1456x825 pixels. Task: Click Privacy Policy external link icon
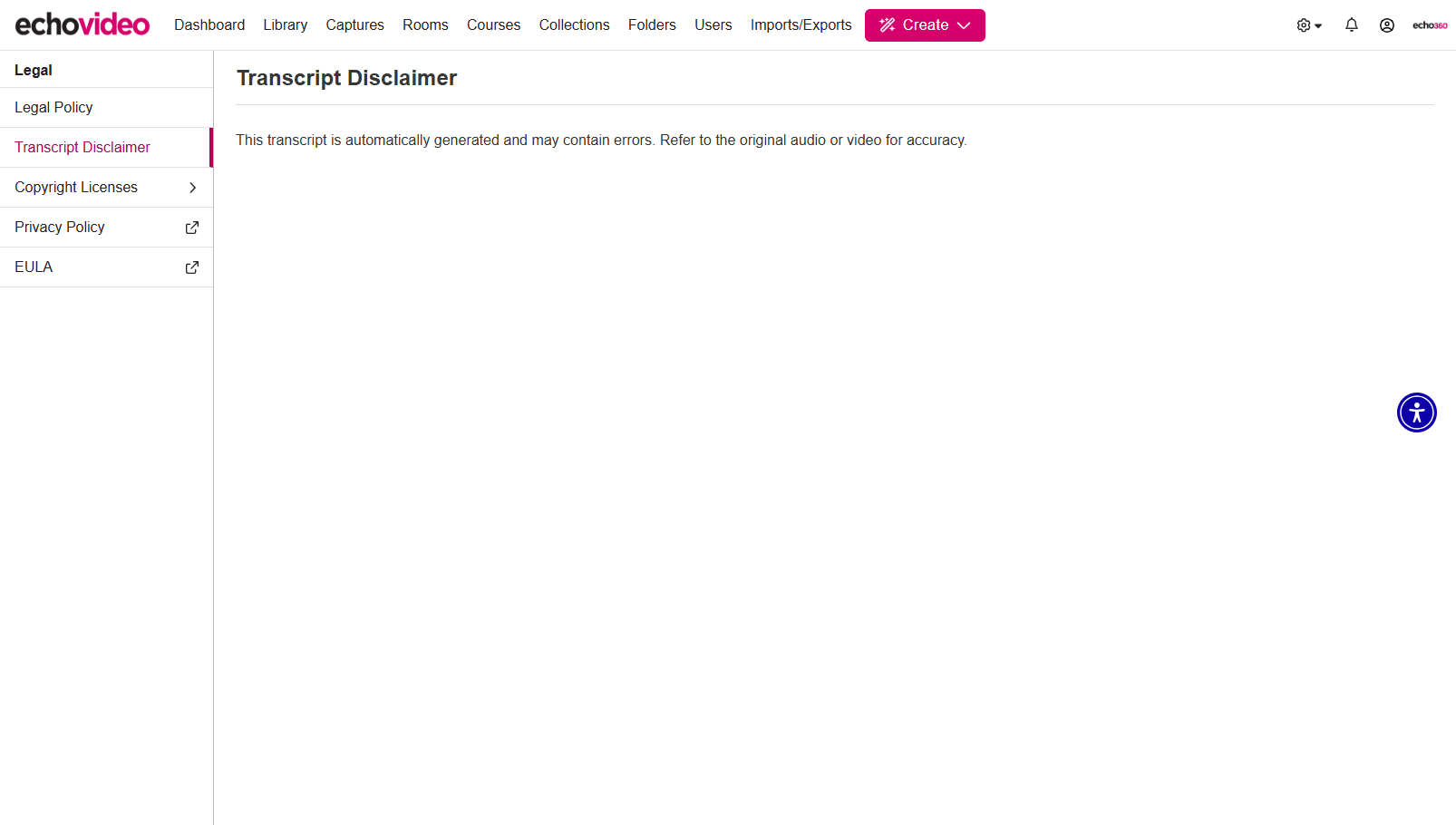[x=192, y=228]
